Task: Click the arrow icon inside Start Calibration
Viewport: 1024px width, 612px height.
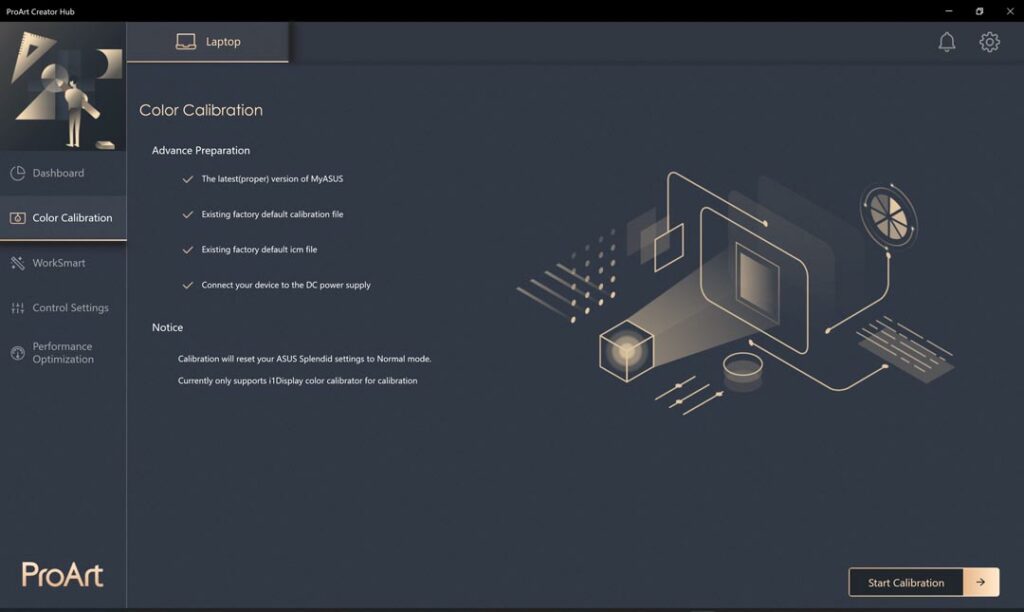Action: [x=981, y=582]
